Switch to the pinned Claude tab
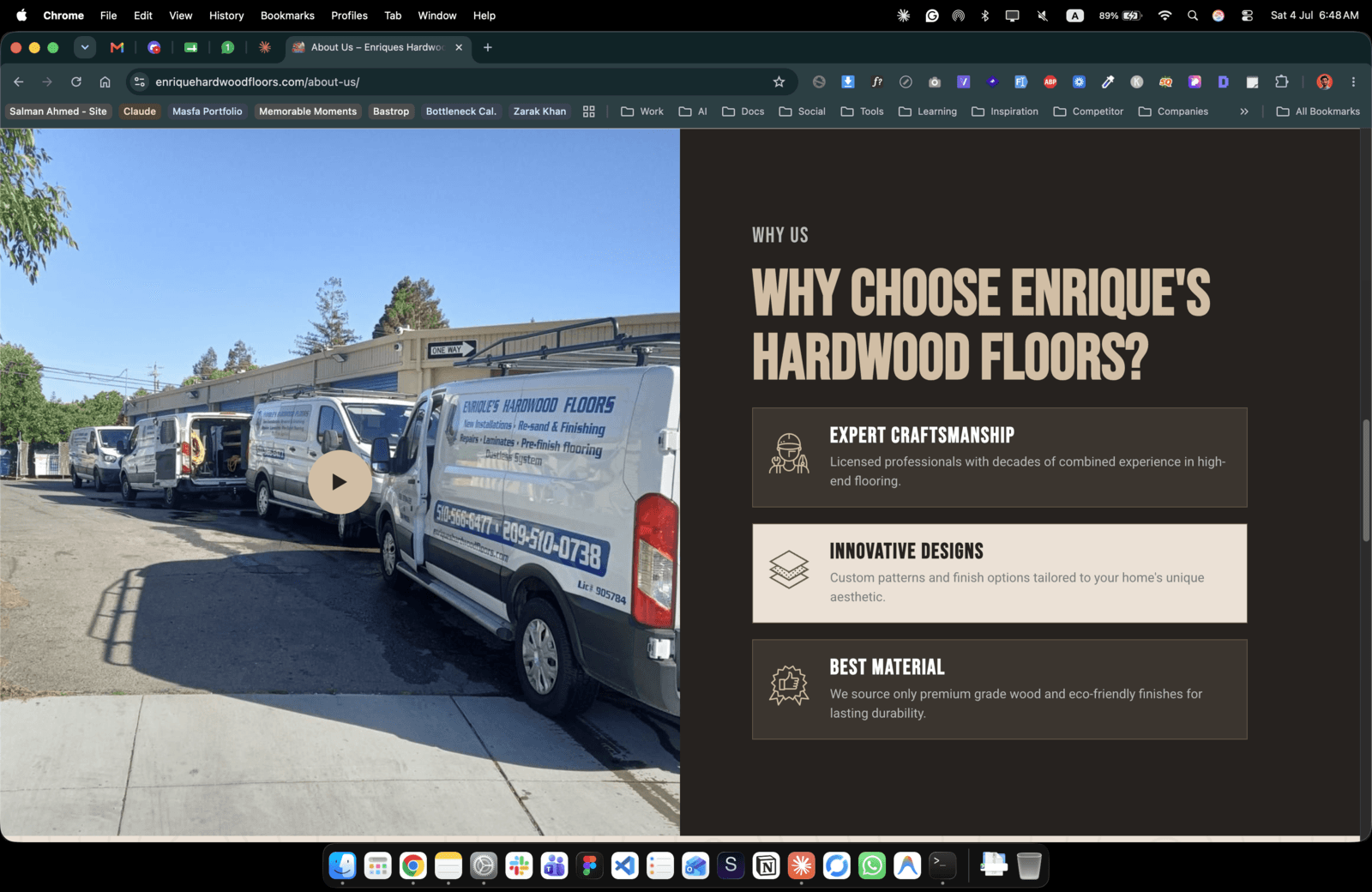1372x892 pixels. point(265,47)
